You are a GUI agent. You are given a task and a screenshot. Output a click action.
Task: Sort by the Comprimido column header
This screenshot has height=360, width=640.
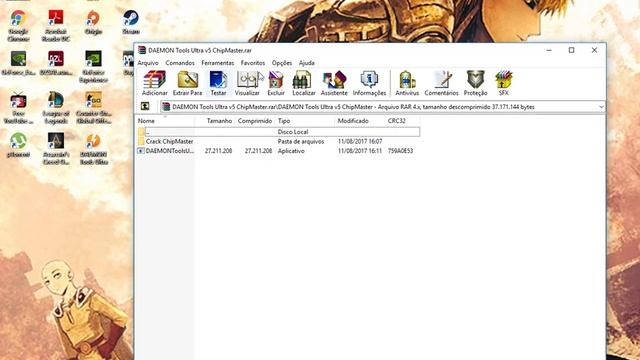255,121
